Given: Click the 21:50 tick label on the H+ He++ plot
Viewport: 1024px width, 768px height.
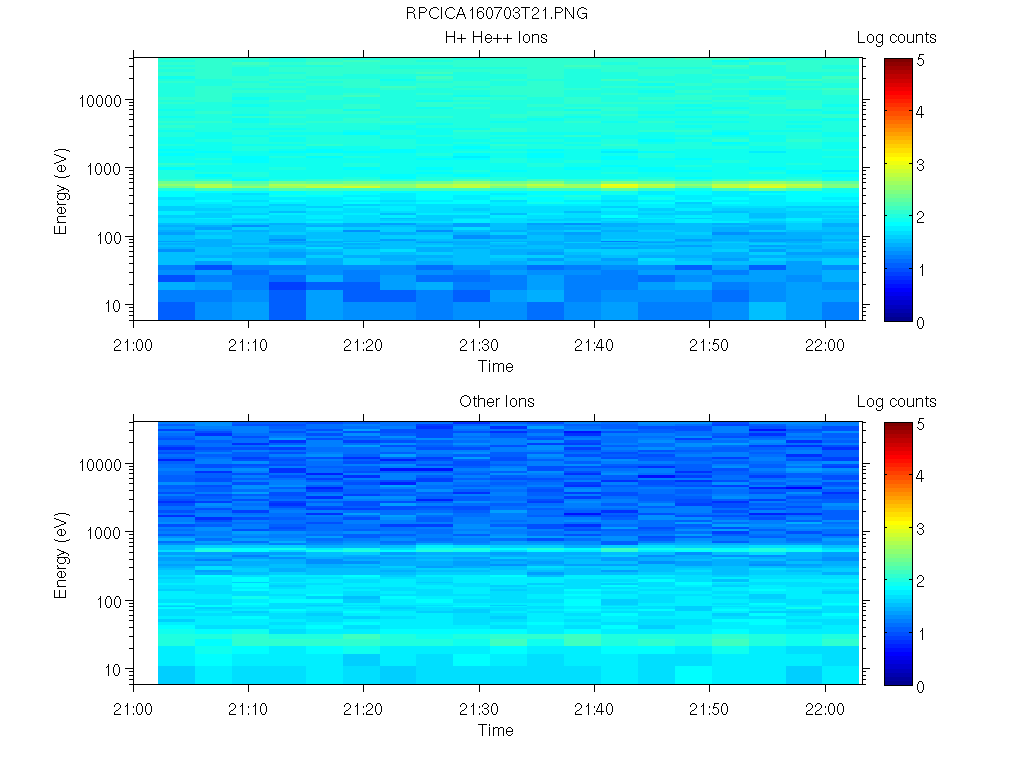Looking at the screenshot, I should click(709, 345).
